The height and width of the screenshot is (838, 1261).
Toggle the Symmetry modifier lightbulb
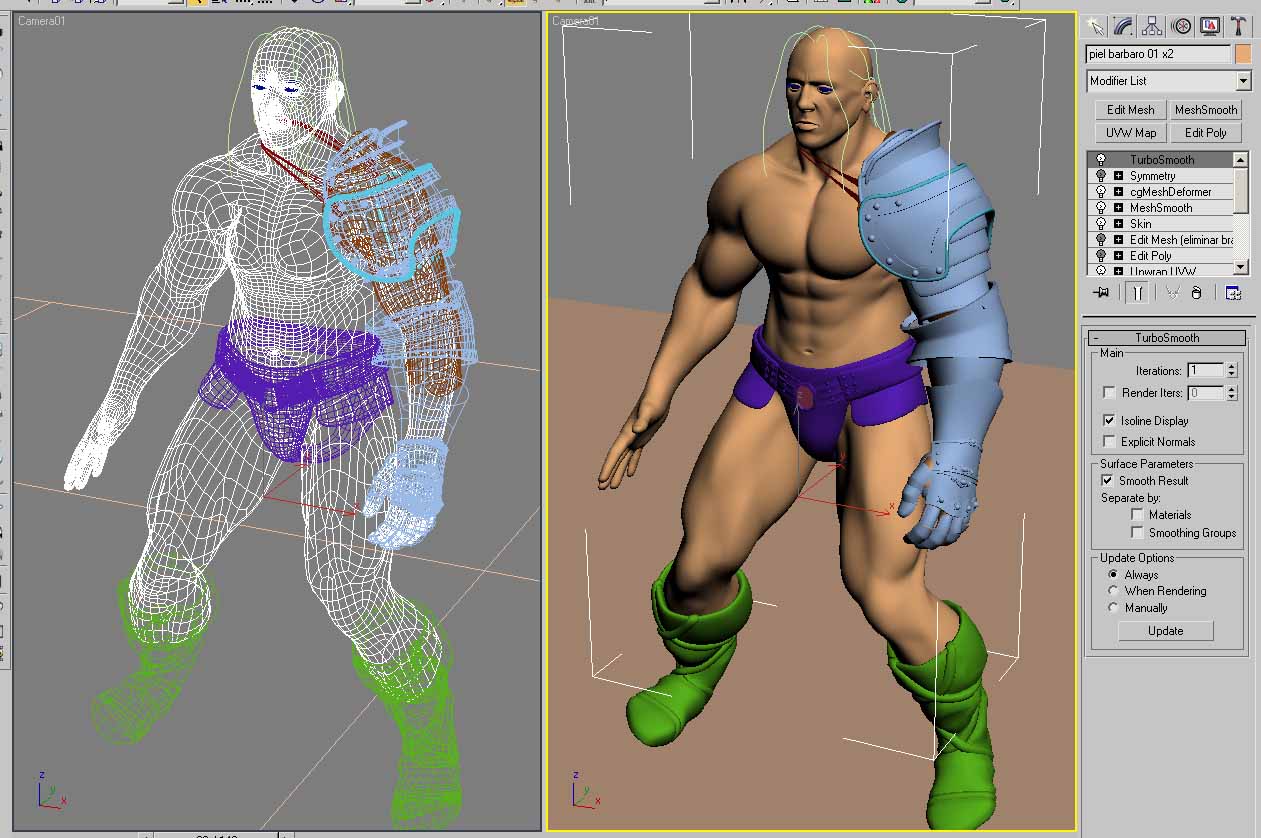pos(1101,176)
